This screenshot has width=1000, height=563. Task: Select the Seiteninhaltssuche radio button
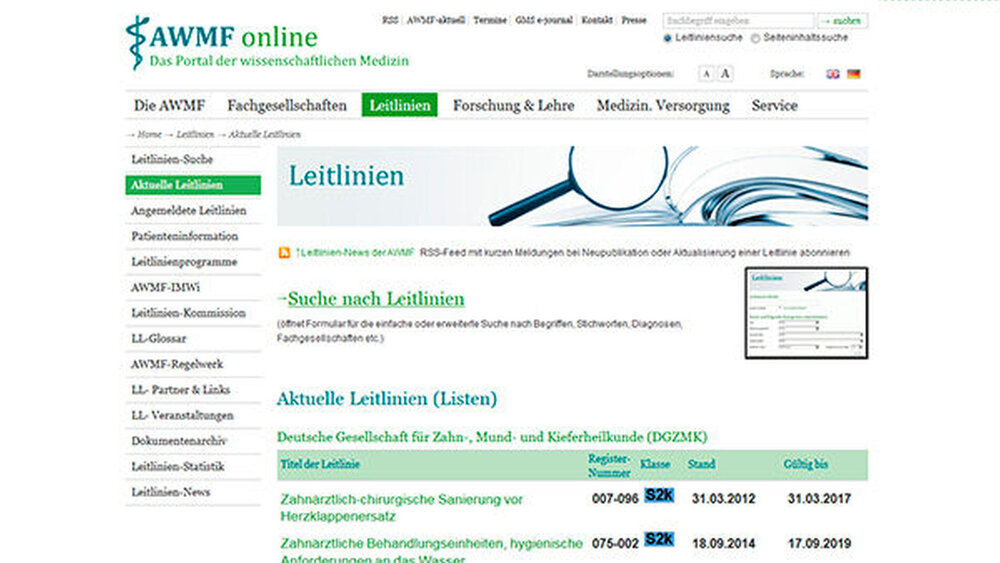(754, 38)
